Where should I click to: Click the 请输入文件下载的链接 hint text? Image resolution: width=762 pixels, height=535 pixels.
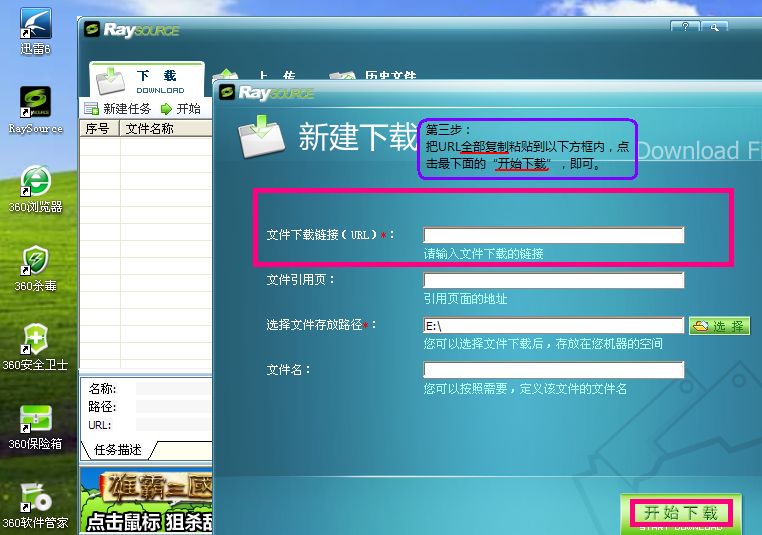click(x=484, y=254)
